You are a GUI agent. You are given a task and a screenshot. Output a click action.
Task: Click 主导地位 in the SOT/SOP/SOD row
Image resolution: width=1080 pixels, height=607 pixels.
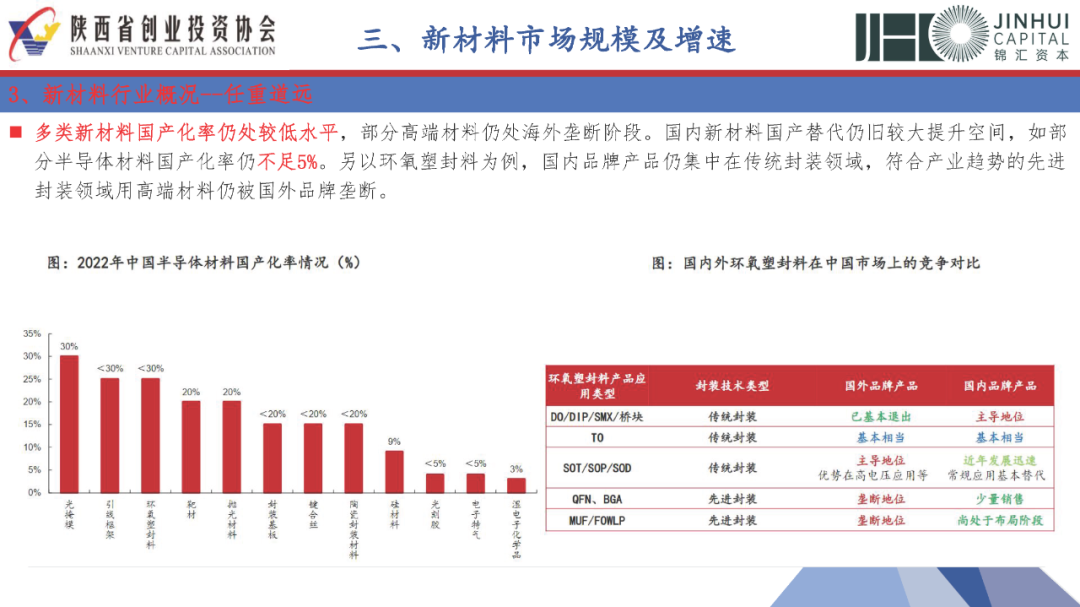(881, 460)
